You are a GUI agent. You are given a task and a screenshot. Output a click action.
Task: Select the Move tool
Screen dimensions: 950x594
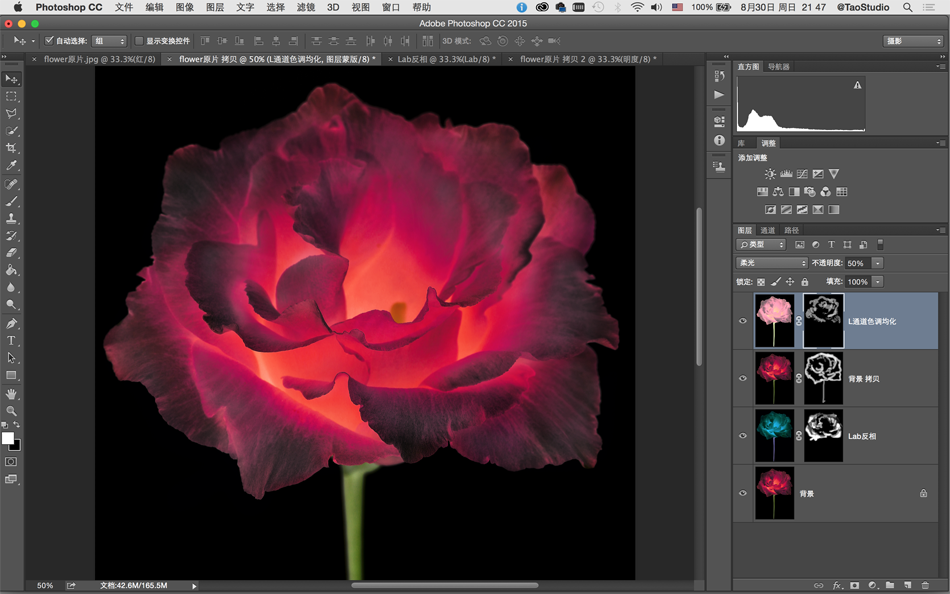click(12, 79)
